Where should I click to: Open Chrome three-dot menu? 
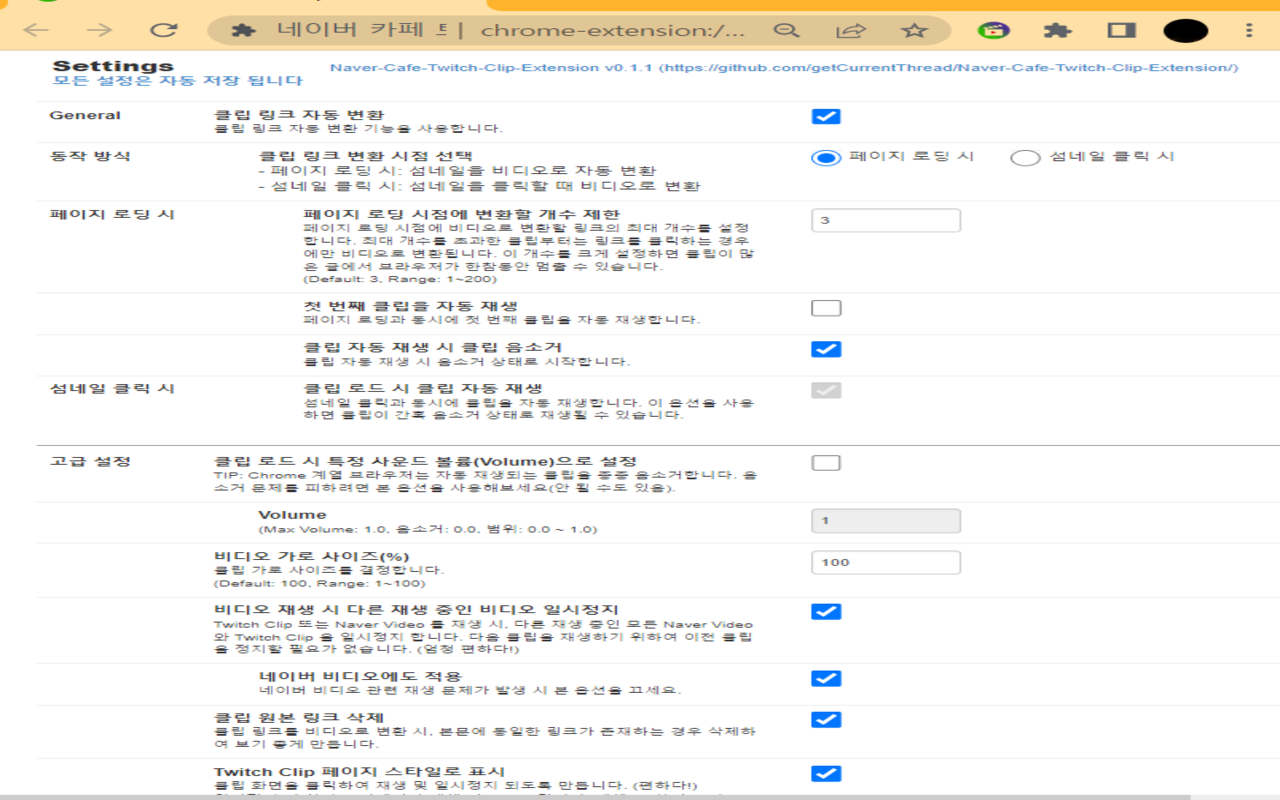click(x=1250, y=31)
